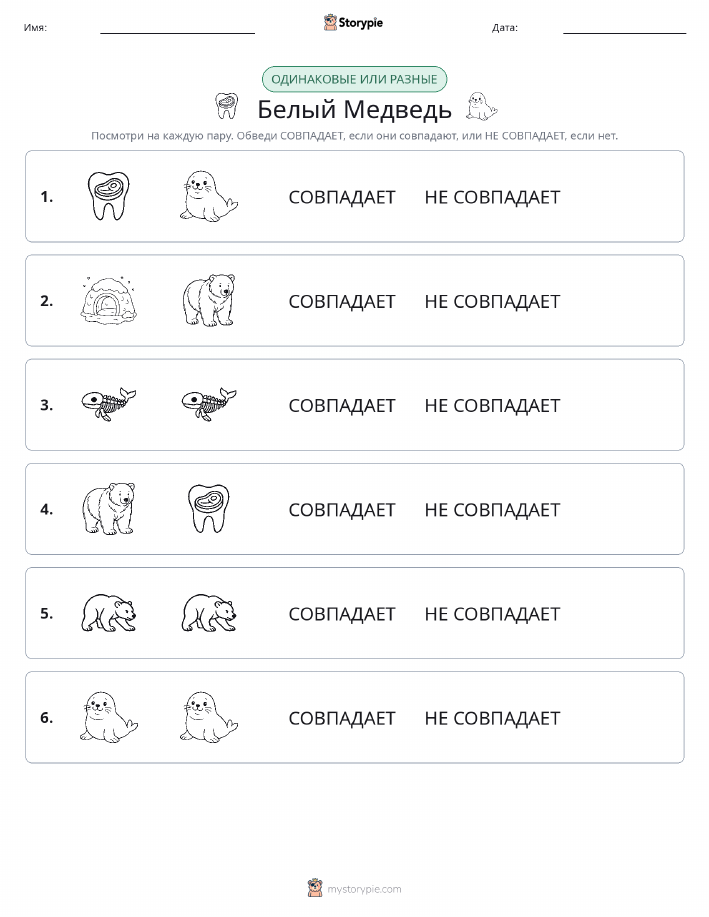This screenshot has width=709, height=917.
Task: Choose НЕ СОВПАДАЕТ for row 1
Action: pos(492,197)
